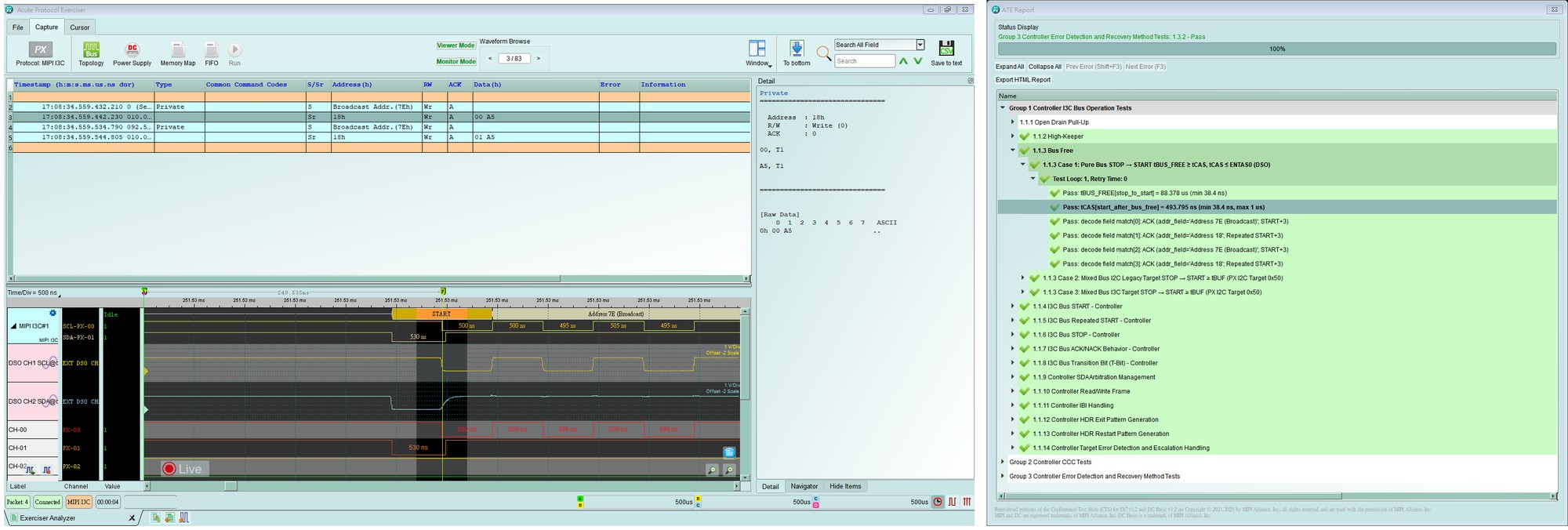Toggle Viewer Mode
1568x530 pixels.
click(x=456, y=45)
